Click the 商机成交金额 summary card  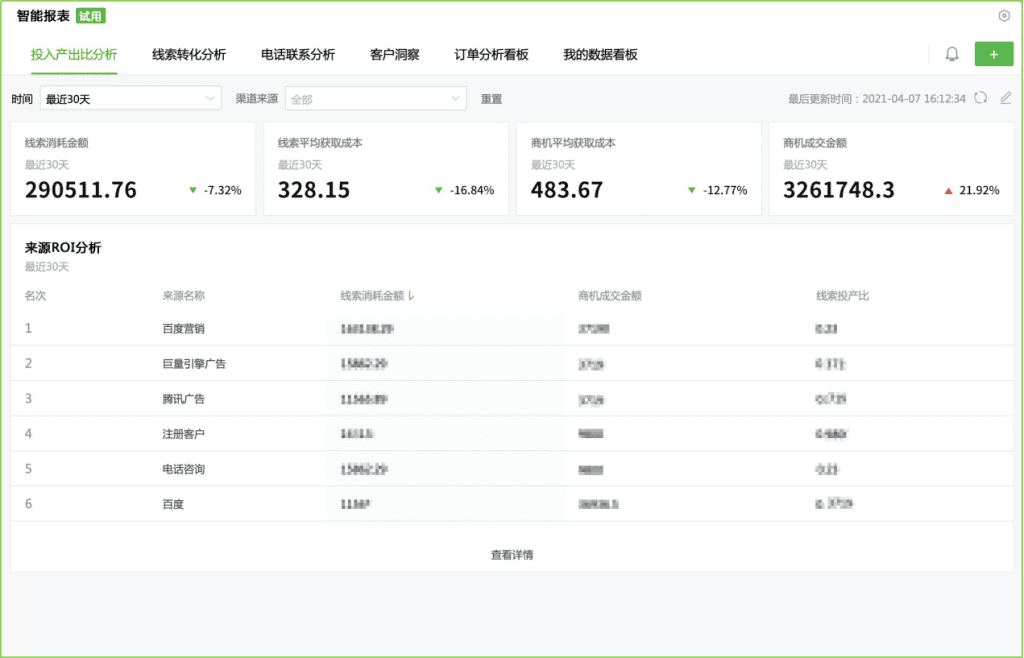click(890, 168)
